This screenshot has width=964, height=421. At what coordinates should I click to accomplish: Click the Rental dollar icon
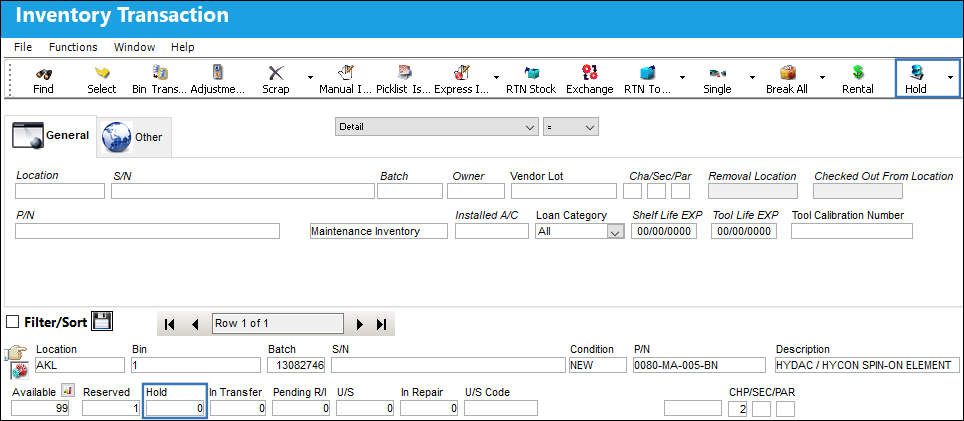tap(858, 73)
